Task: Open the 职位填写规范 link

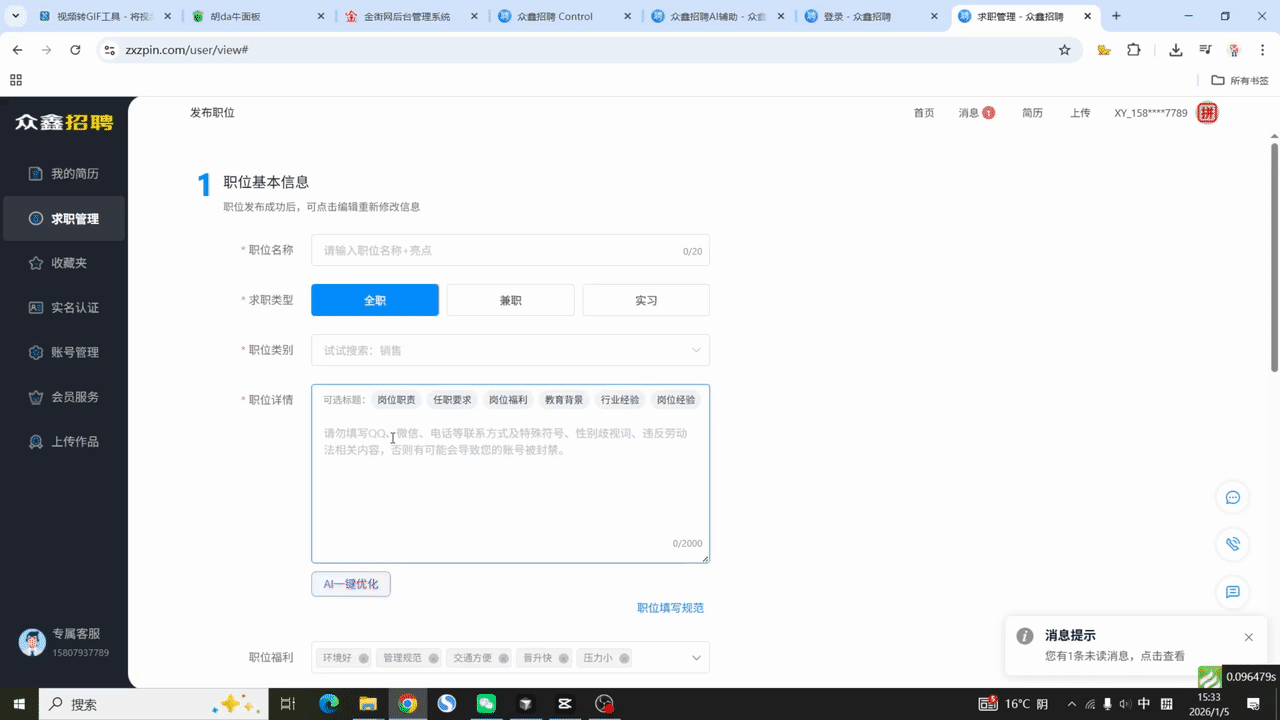Action: pyautogui.click(x=670, y=608)
